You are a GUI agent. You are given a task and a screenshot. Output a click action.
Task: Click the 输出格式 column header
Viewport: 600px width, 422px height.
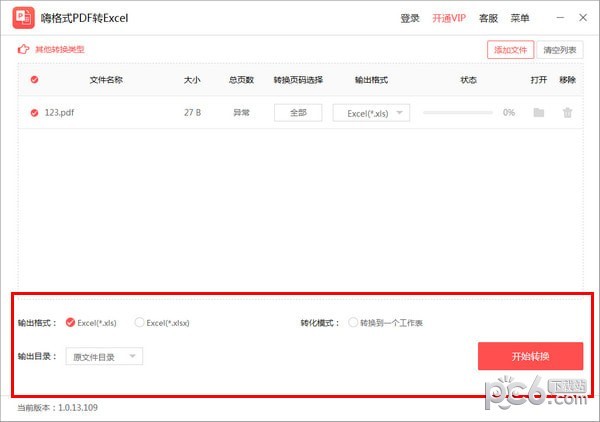371,80
